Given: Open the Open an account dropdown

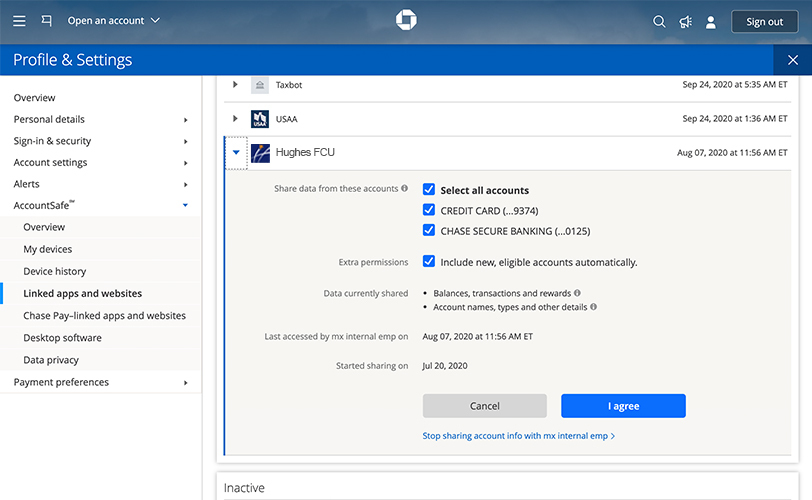Looking at the screenshot, I should [113, 21].
